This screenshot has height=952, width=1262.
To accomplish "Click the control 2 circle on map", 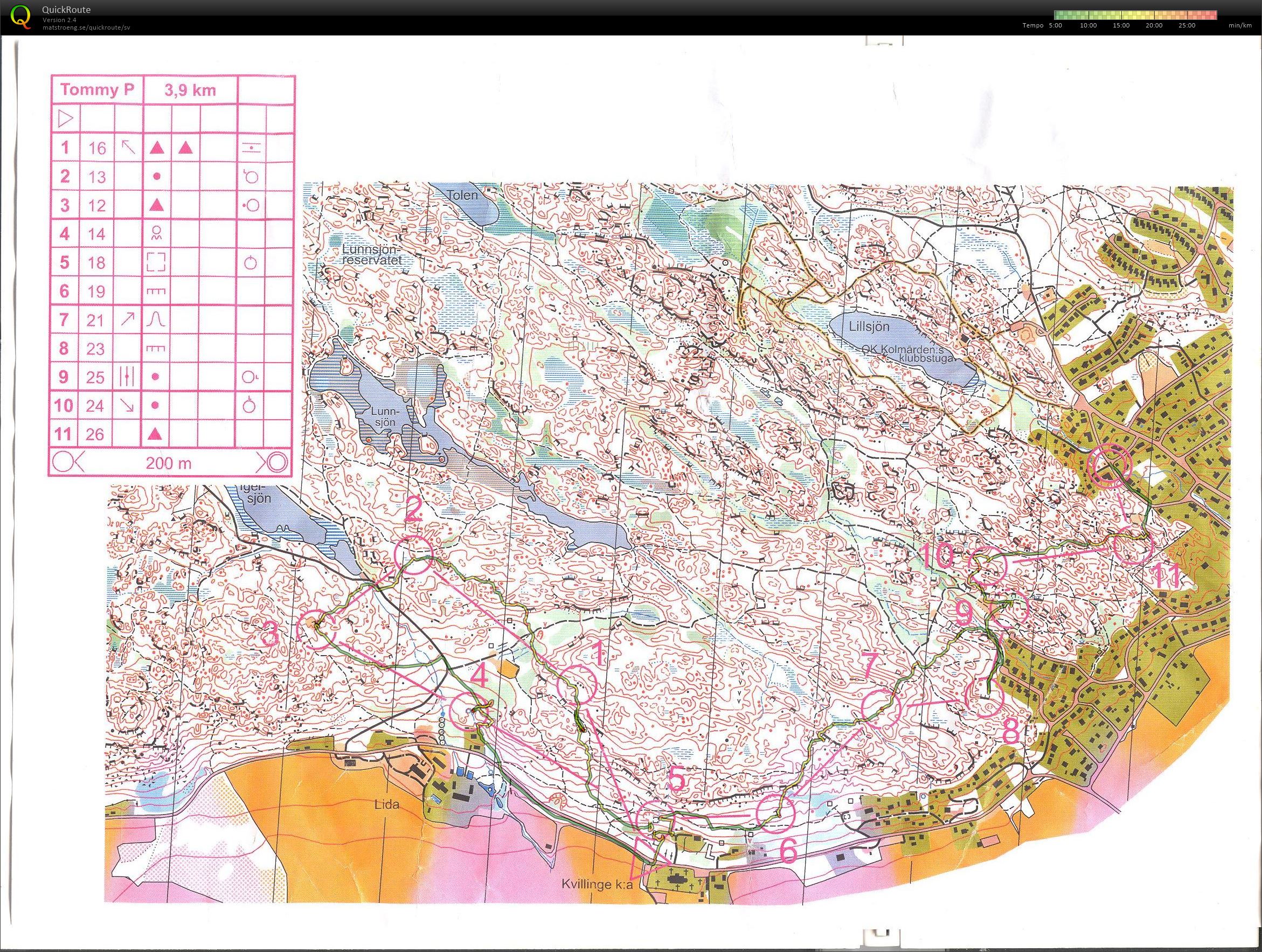I will pos(414,555).
